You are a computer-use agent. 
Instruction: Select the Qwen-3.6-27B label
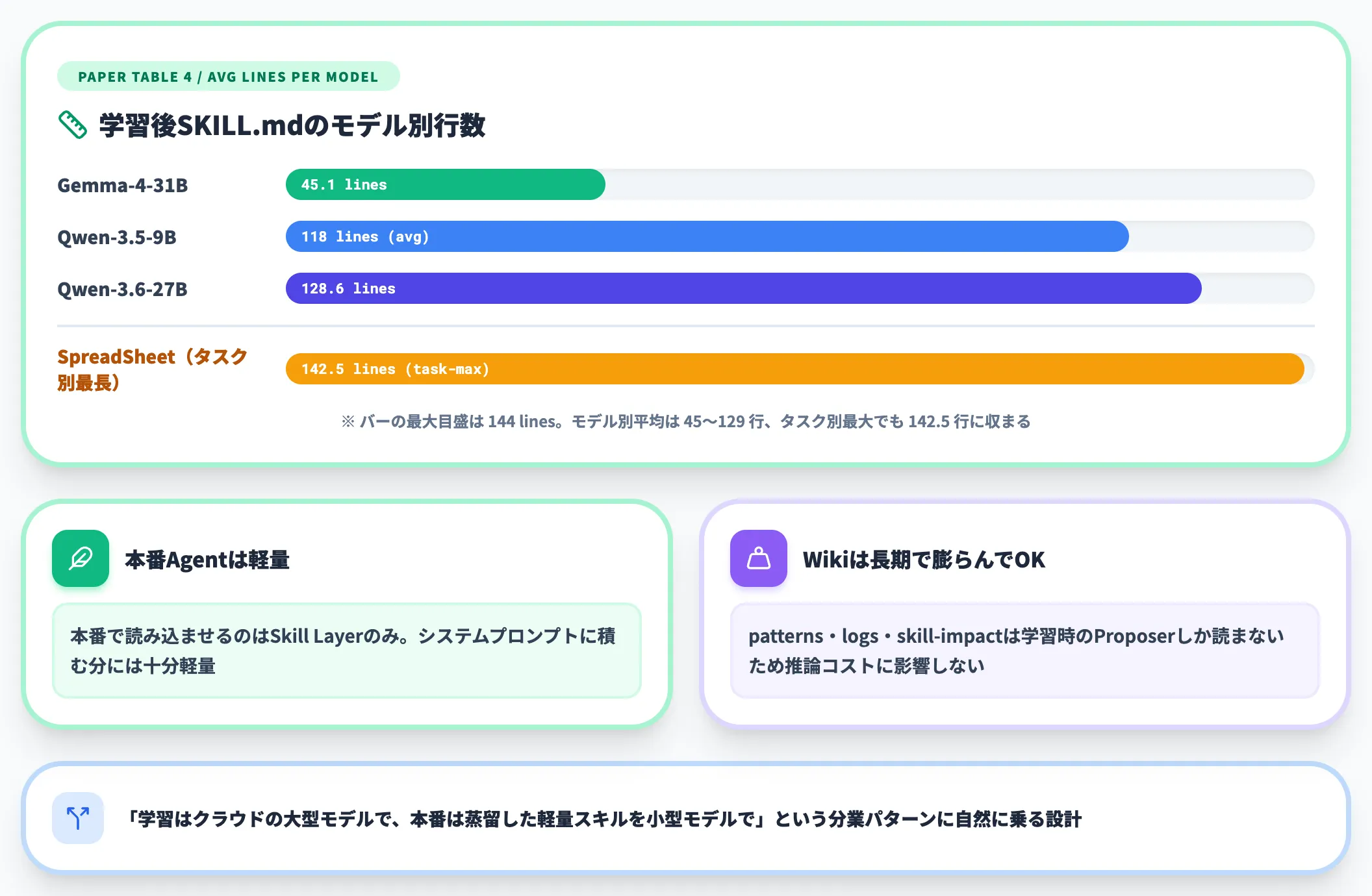[x=123, y=289]
